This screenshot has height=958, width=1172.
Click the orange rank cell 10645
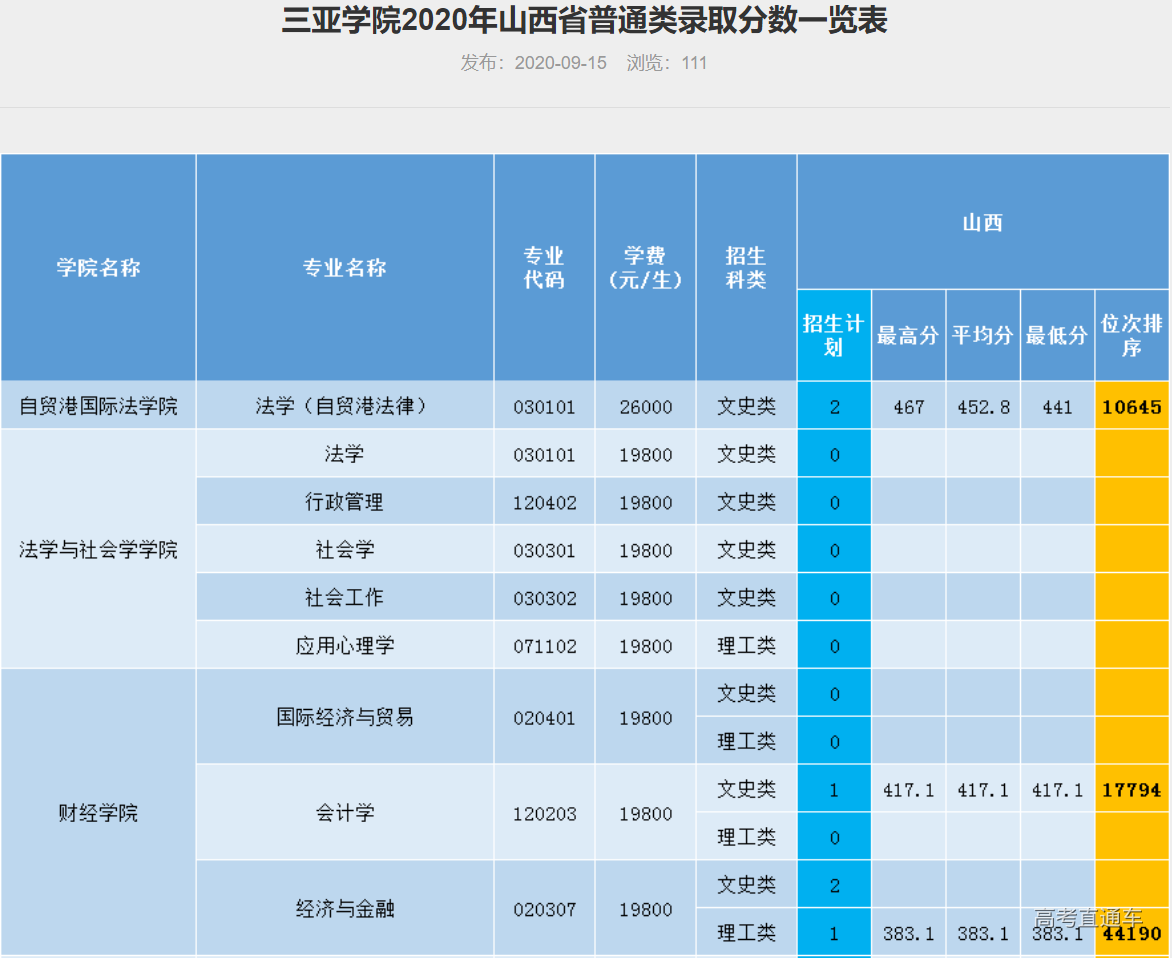[1132, 407]
